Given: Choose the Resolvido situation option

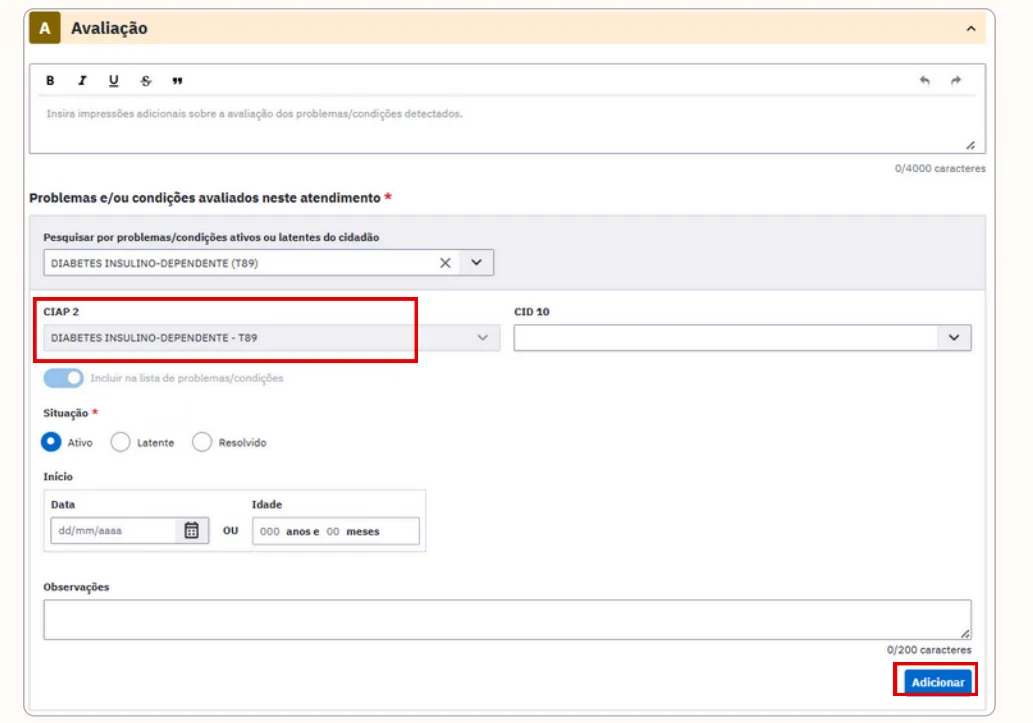Looking at the screenshot, I should coord(202,442).
